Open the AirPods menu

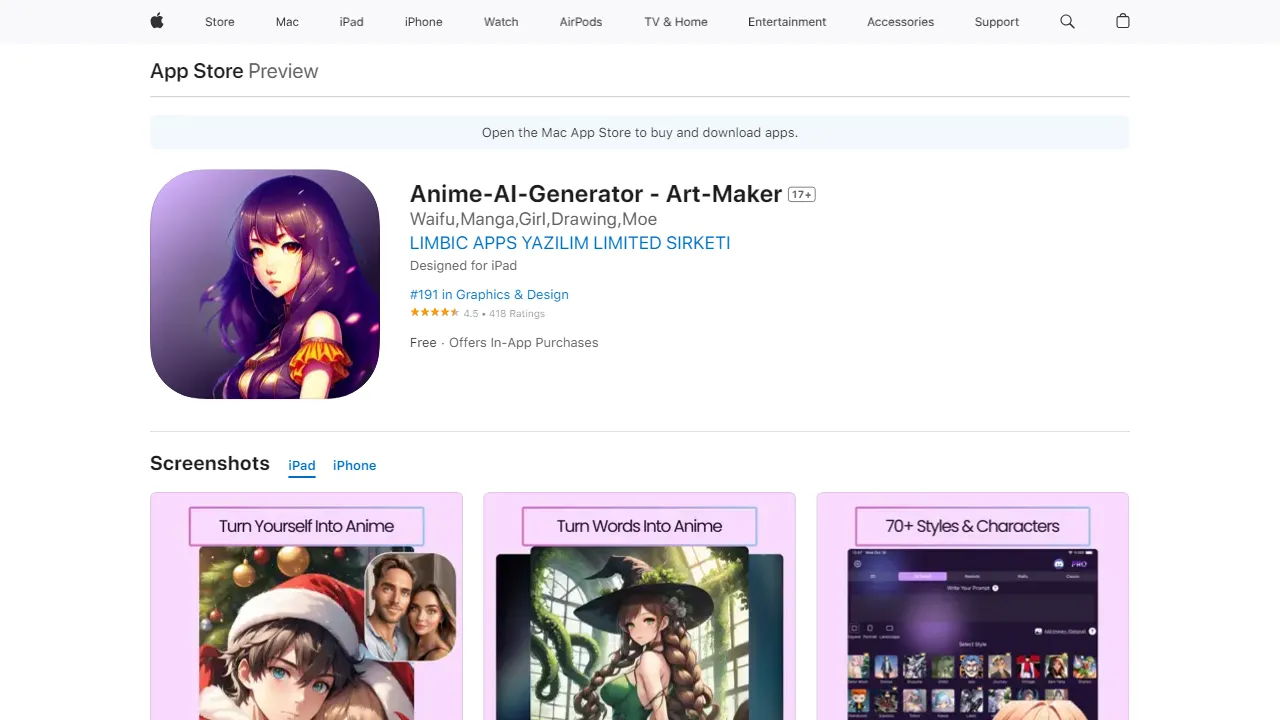point(581,22)
